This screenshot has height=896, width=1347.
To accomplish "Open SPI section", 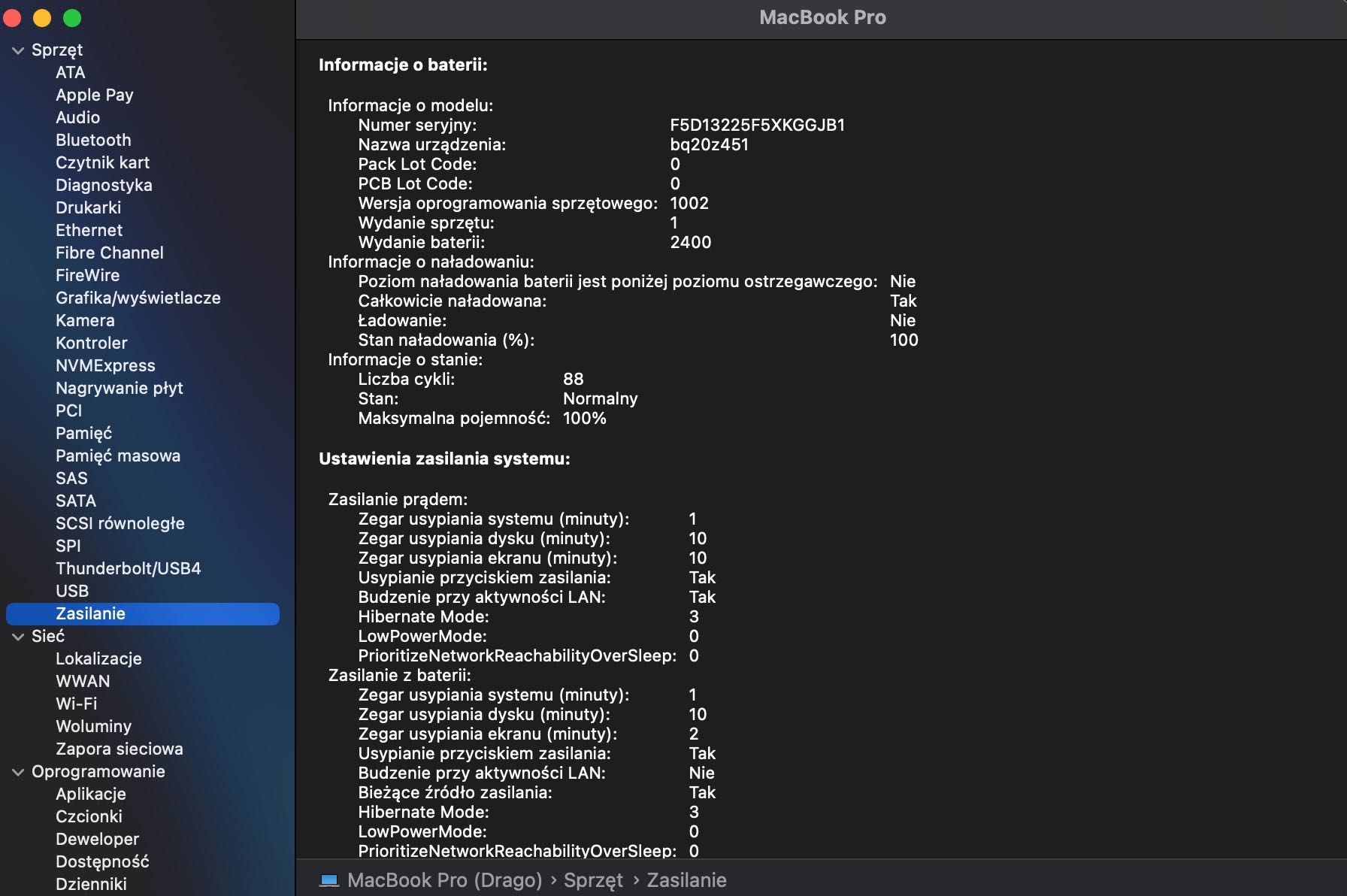I will (x=68, y=546).
